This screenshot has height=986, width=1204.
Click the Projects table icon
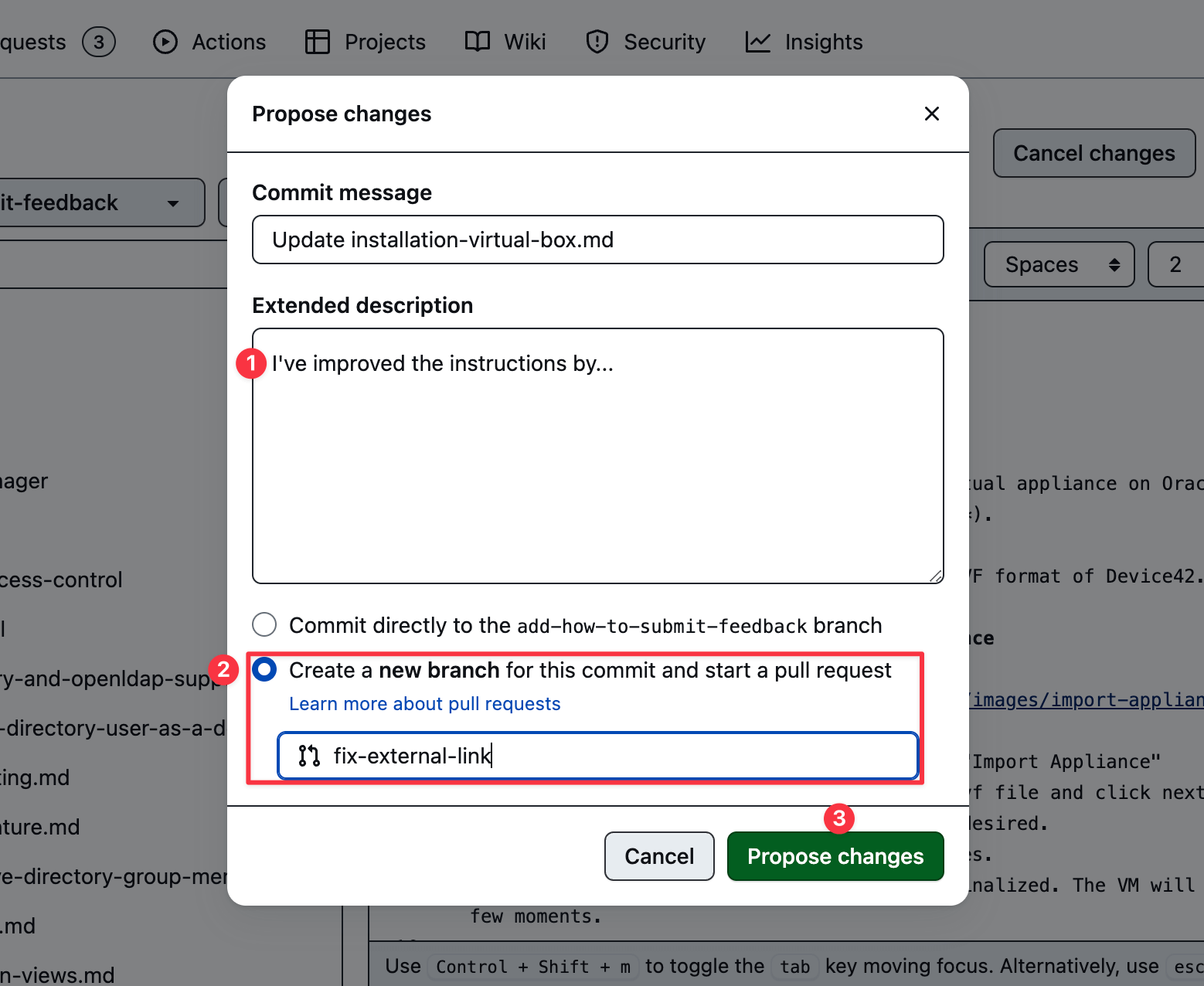point(317,42)
